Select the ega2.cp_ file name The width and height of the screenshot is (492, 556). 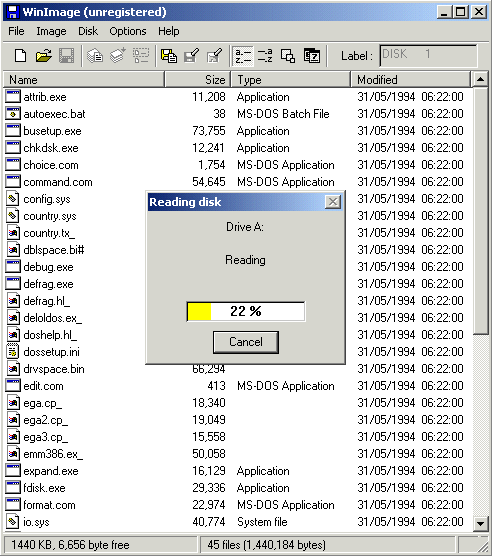(45, 420)
